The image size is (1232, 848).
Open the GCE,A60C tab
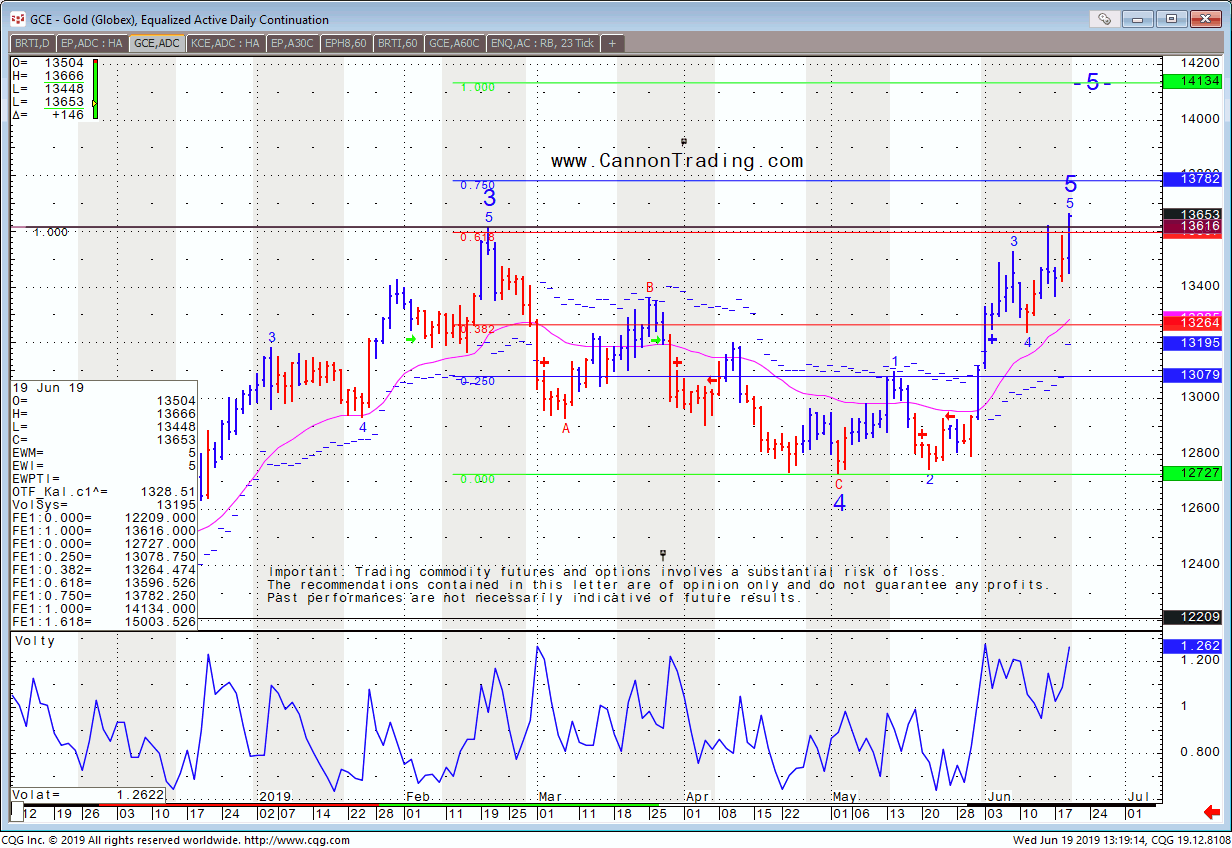coord(455,43)
